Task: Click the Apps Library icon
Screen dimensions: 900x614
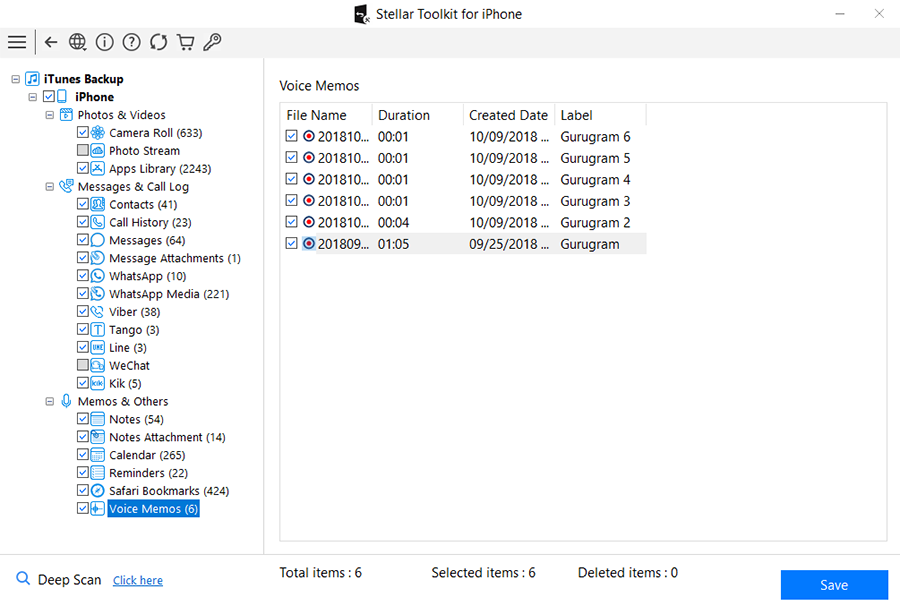Action: coord(98,169)
